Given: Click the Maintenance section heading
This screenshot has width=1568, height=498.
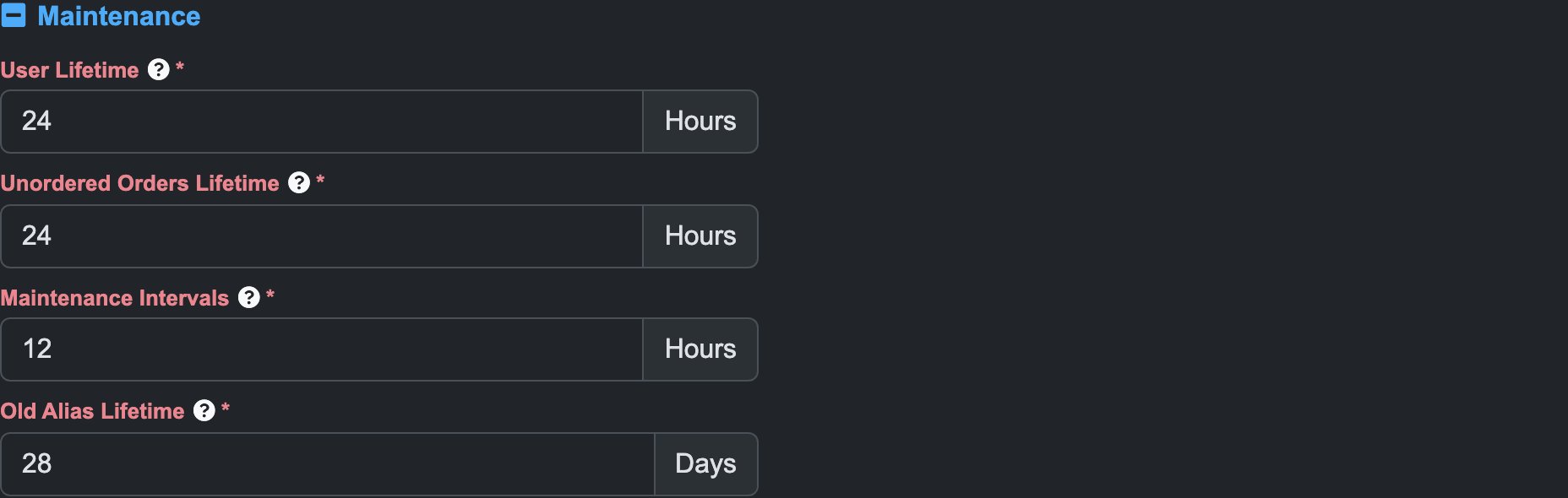Looking at the screenshot, I should (x=119, y=16).
